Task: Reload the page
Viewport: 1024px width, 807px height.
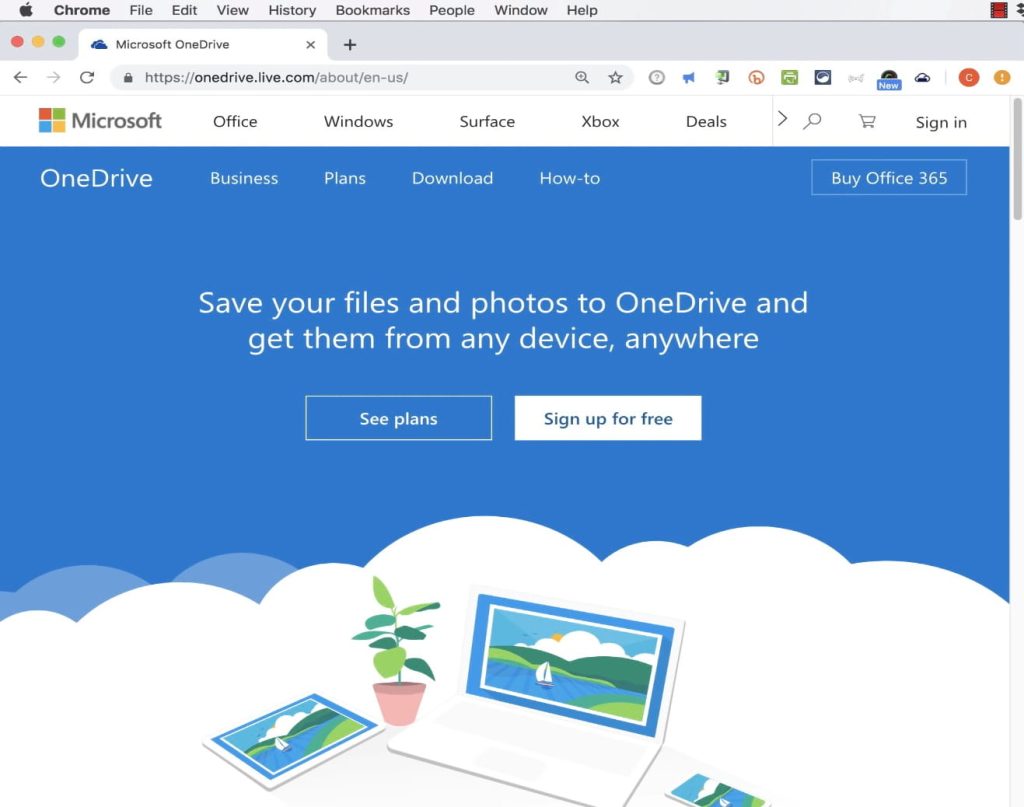Action: (87, 77)
